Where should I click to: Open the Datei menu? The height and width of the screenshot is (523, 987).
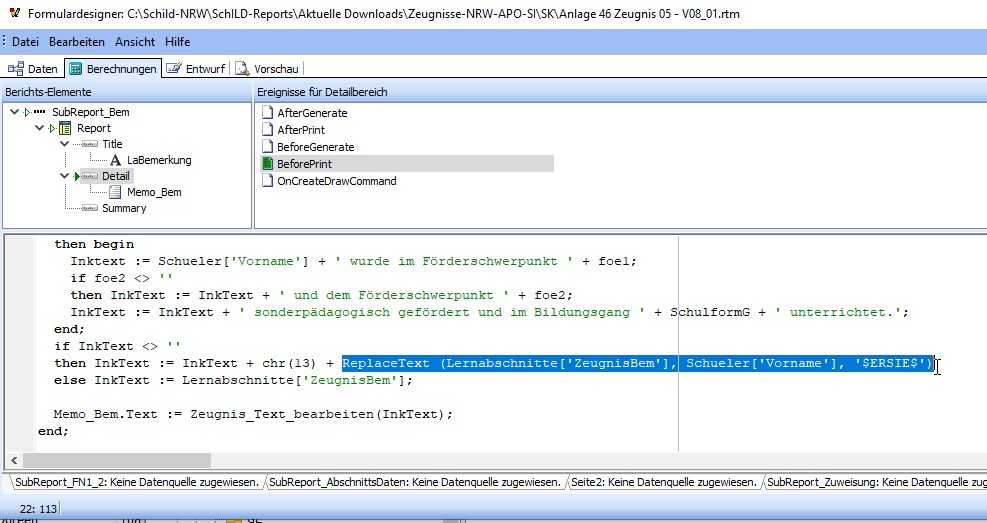point(25,42)
